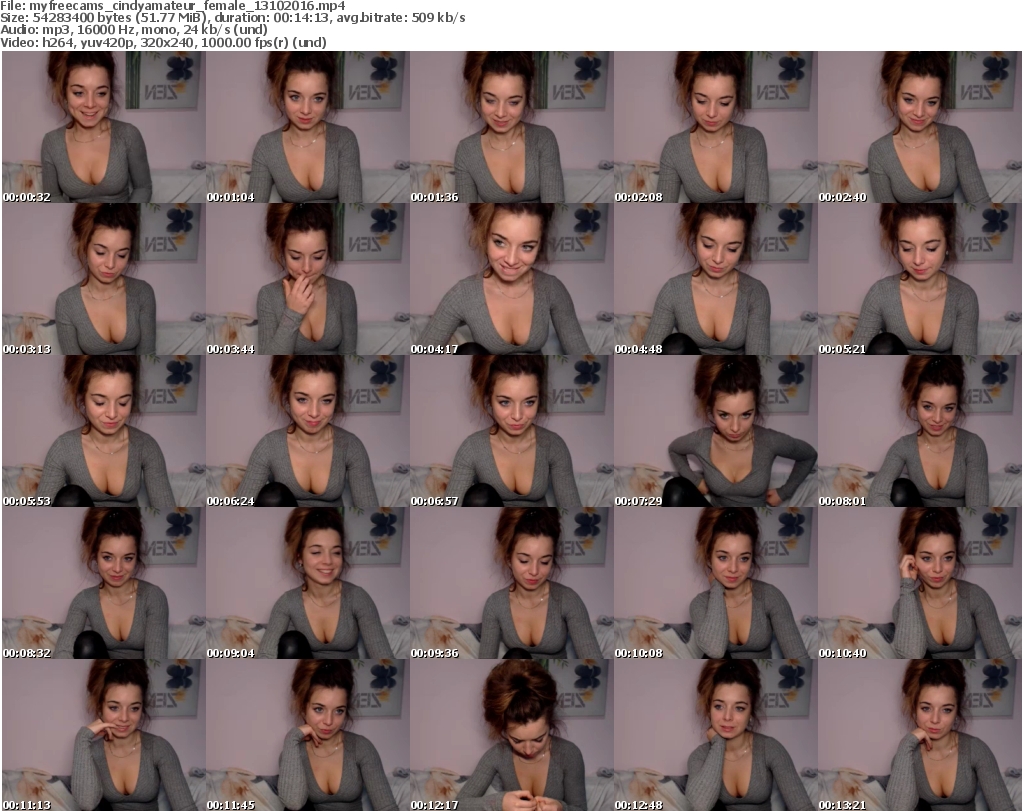Pick the 00:09:04 frame
The image size is (1024, 811).
(307, 583)
